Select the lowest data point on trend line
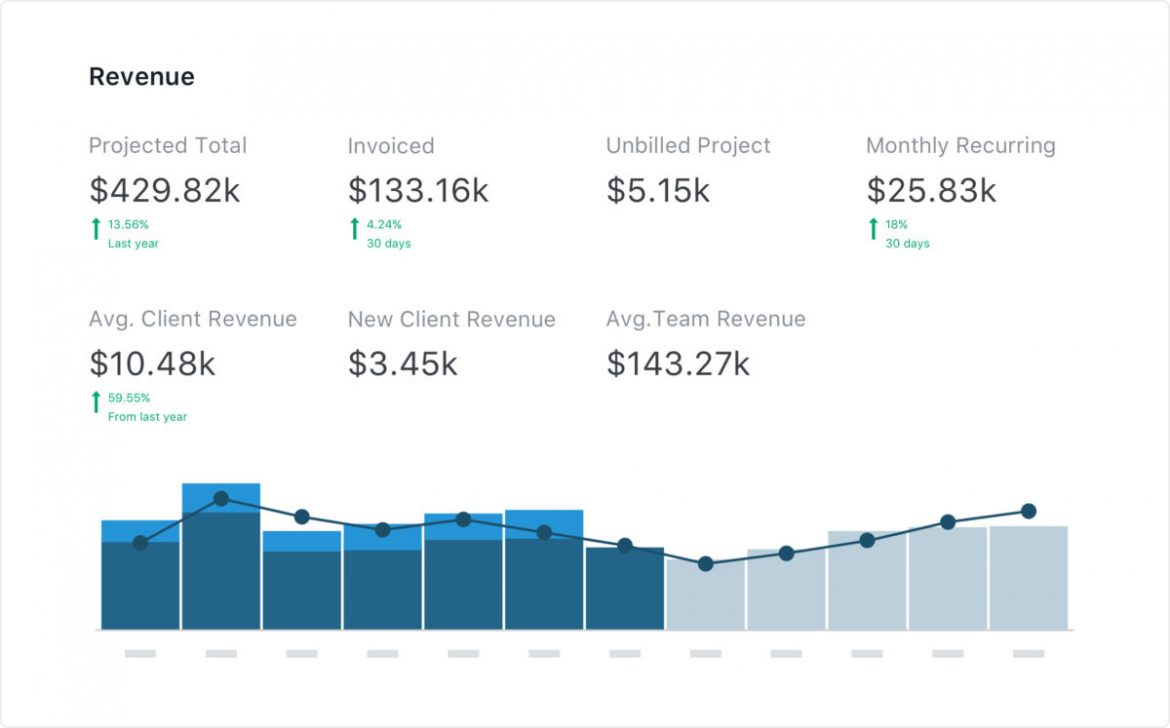The image size is (1170, 728). (705, 564)
